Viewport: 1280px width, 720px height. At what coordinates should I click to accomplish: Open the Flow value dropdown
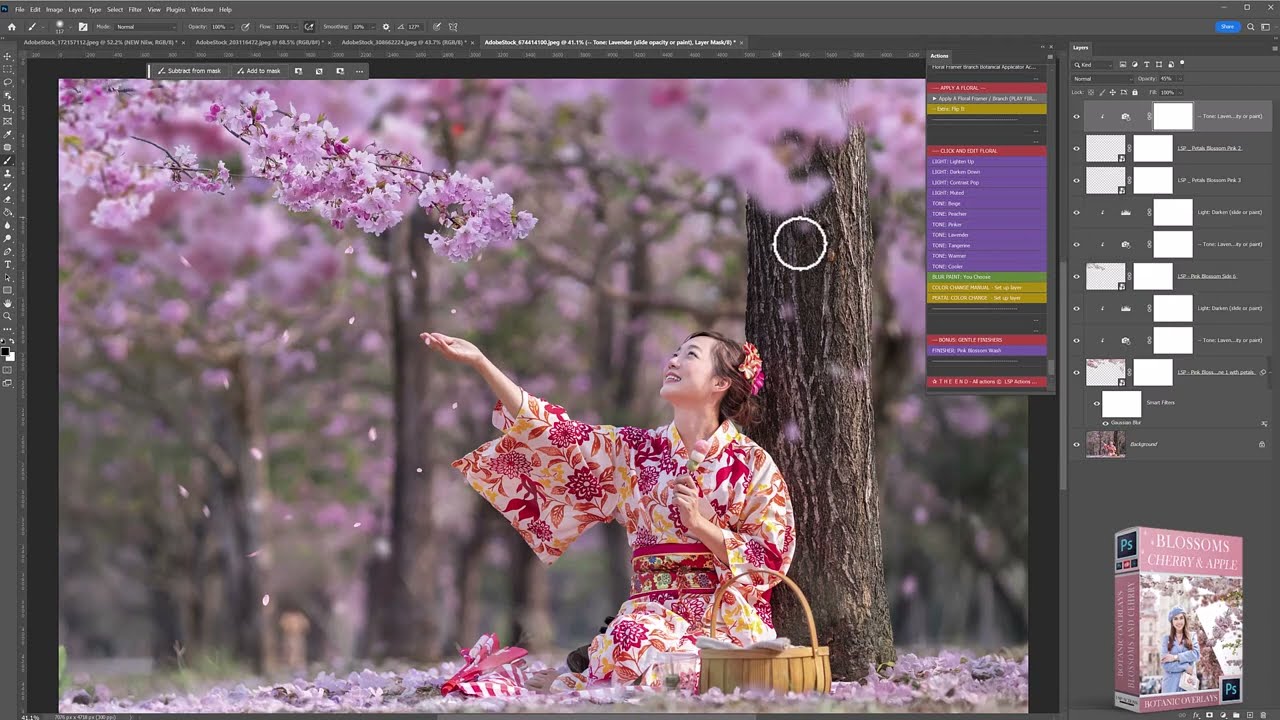(296, 27)
